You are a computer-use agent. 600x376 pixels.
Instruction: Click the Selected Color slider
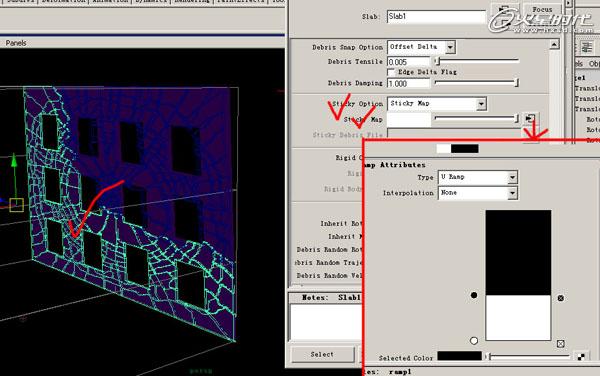pos(529,356)
